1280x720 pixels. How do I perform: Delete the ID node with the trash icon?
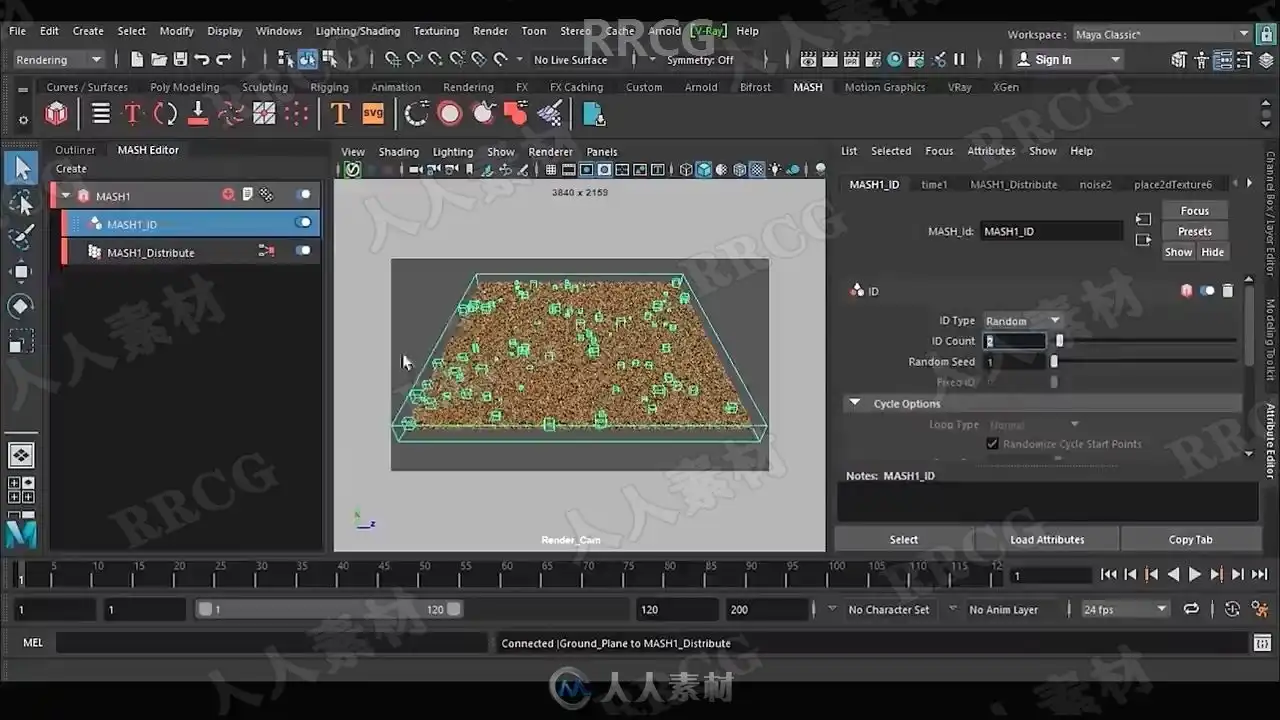(x=1228, y=291)
